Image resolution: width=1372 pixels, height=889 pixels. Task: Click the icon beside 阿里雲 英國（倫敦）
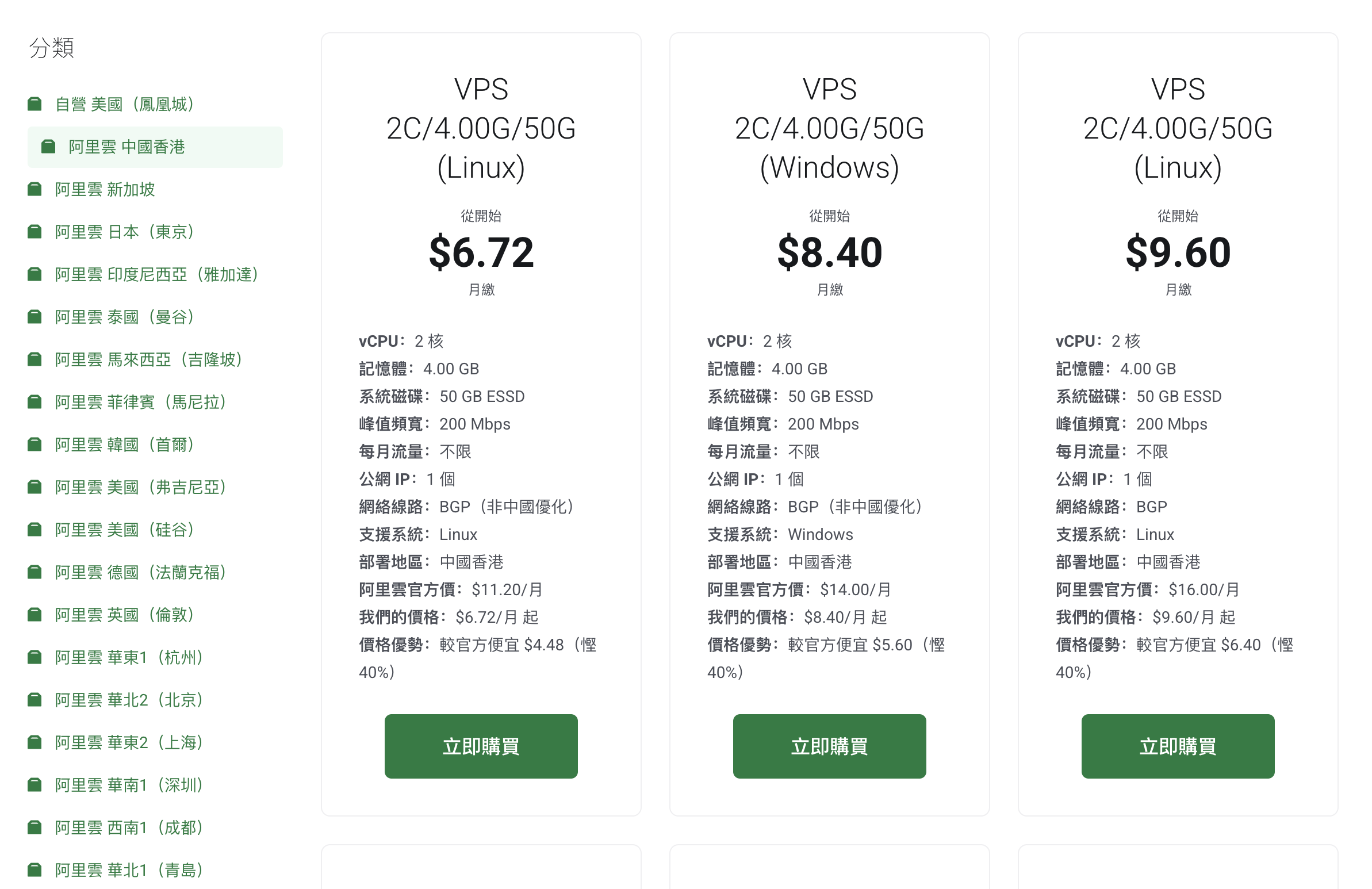click(35, 615)
